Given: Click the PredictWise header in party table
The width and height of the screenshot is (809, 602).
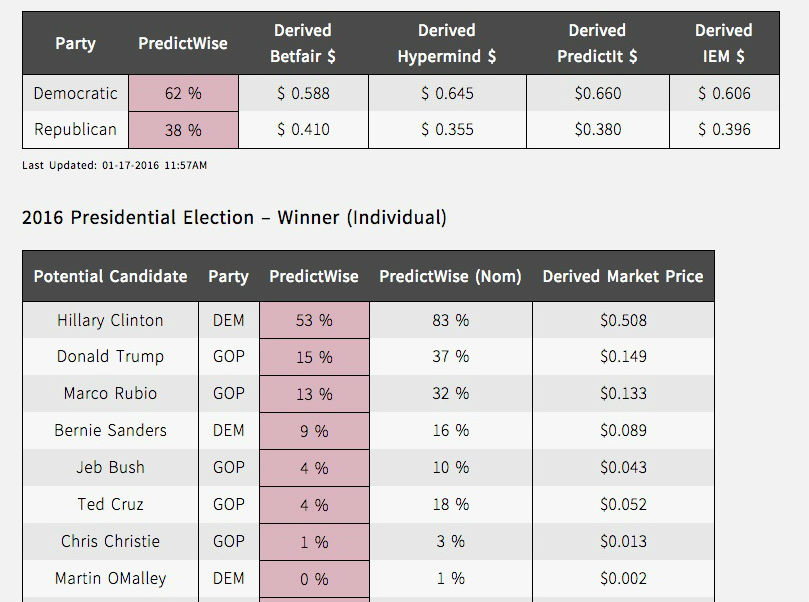Looking at the screenshot, I should pos(183,43).
